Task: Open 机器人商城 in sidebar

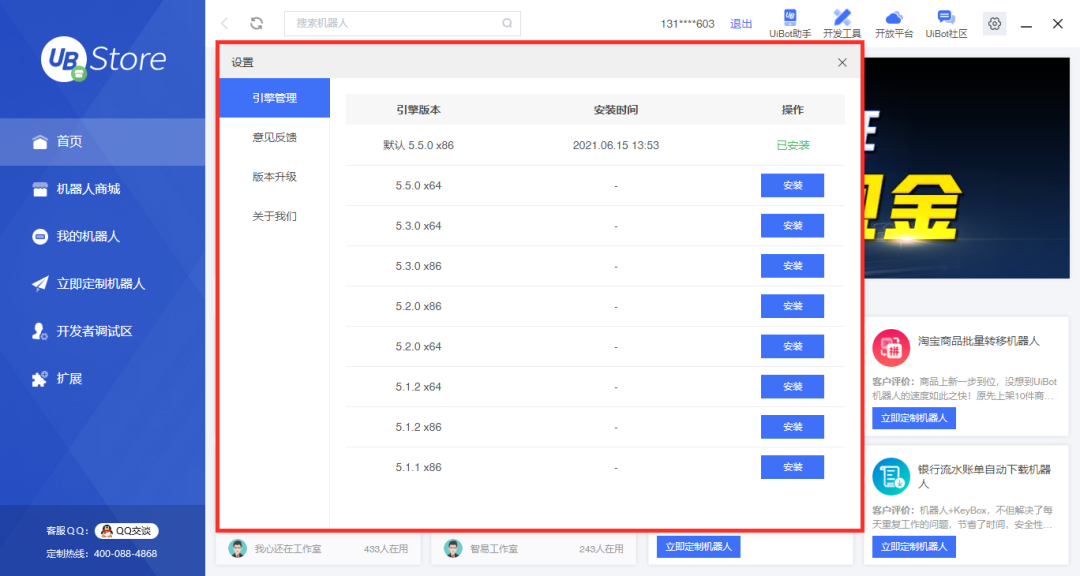Action: pos(103,189)
